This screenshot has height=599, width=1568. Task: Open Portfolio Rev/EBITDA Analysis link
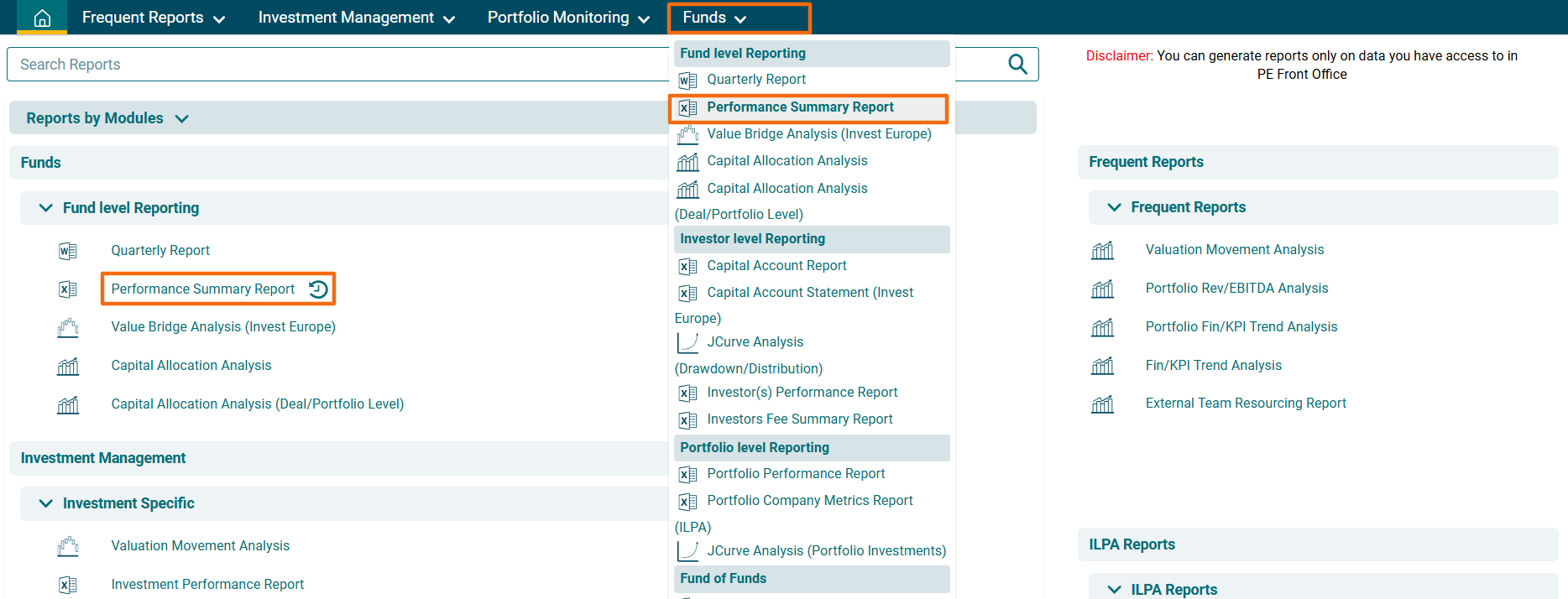1236,289
